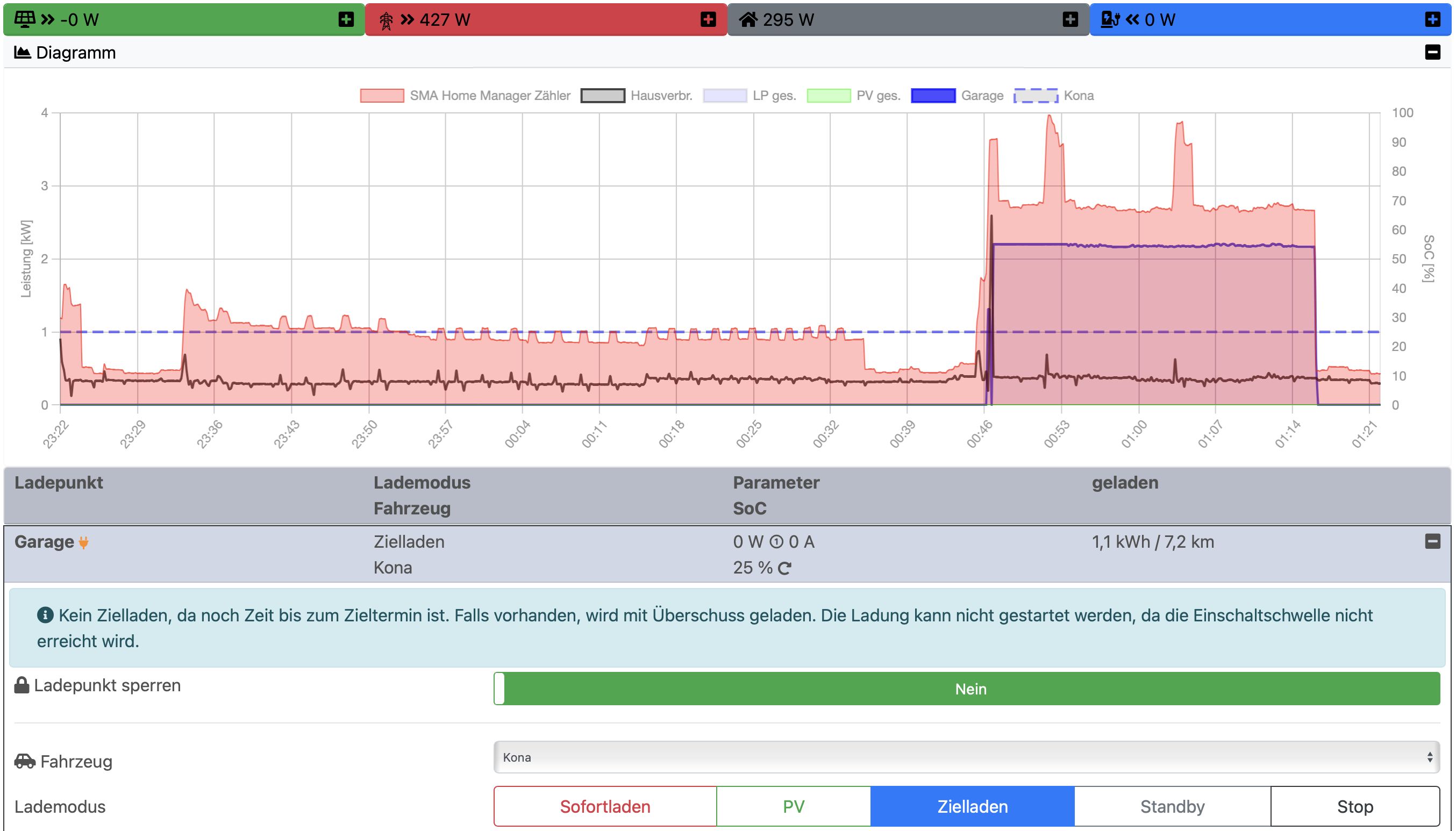Viewport: 1456px width, 831px height.
Task: Expand the grey house consumption card plus icon
Action: [1070, 19]
